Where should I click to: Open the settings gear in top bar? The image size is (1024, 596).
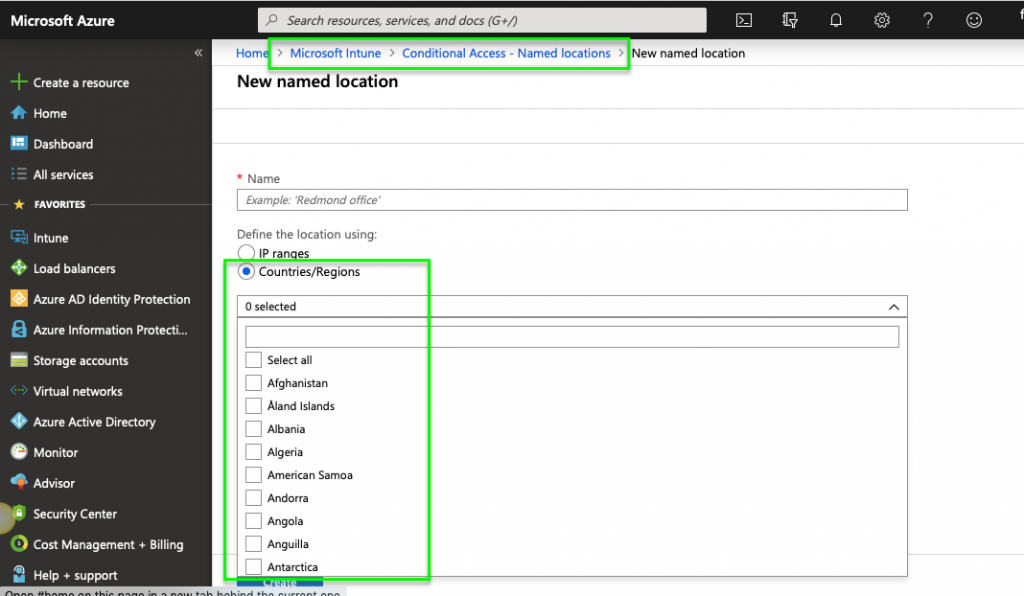click(882, 20)
